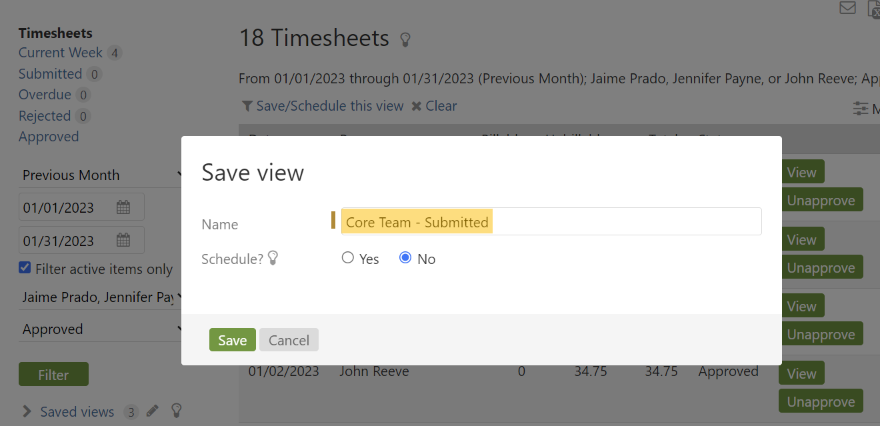
Task: Click the lightbulb hint next to Schedule?
Action: pyautogui.click(x=273, y=258)
